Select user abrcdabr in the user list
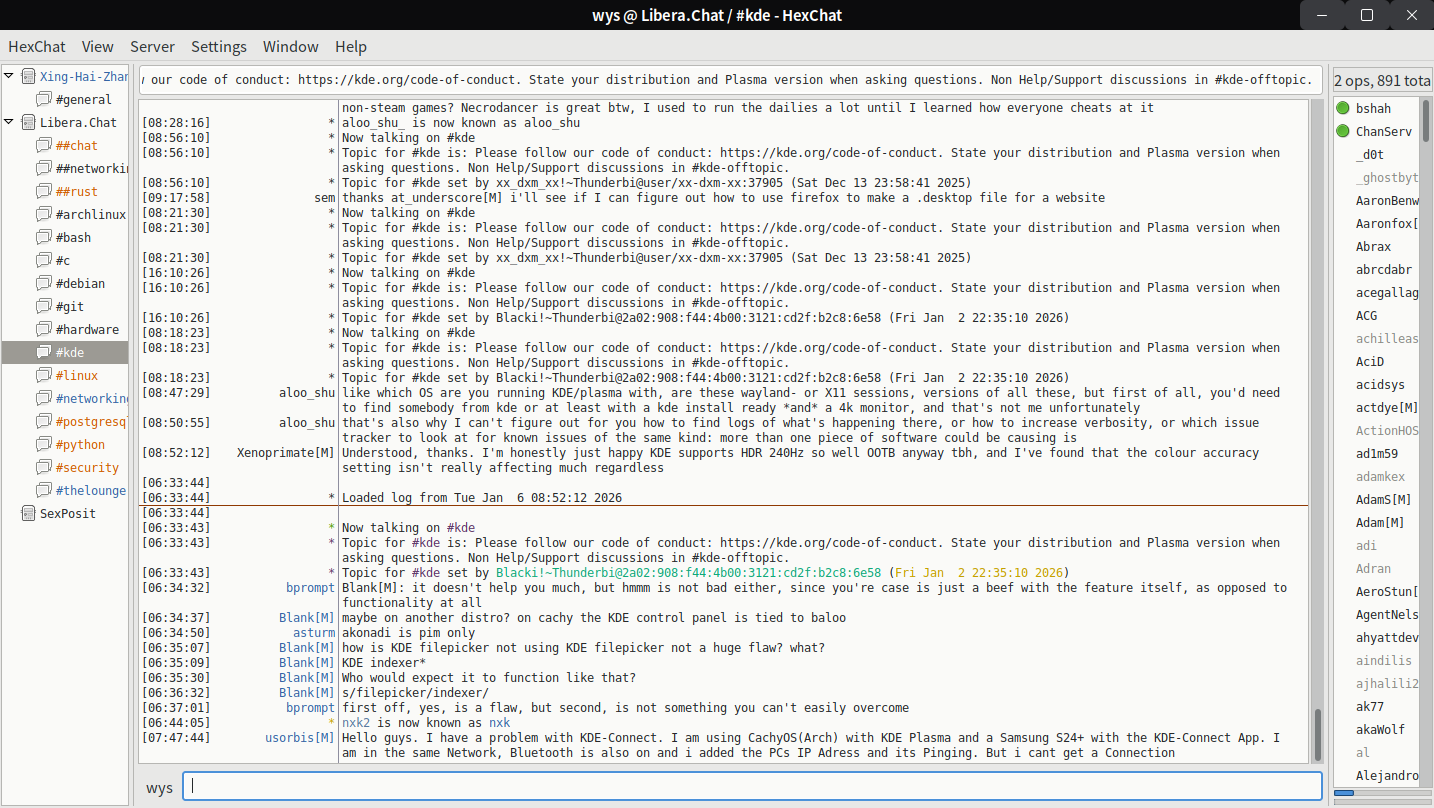Viewport: 1434px width, 808px height. click(1384, 269)
